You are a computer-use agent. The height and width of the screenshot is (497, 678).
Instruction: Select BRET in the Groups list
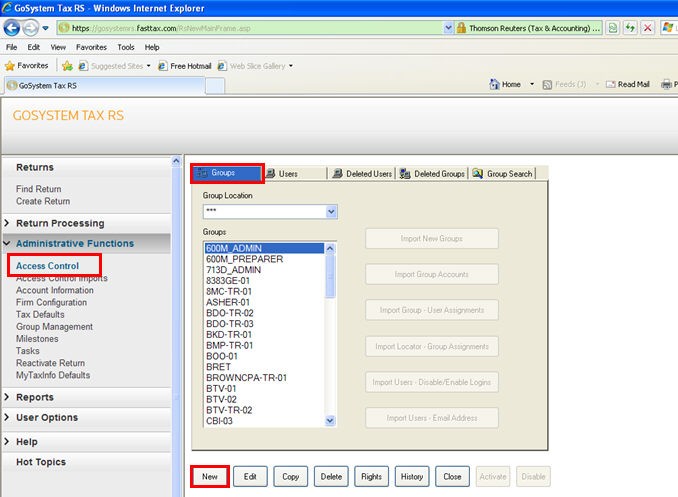218,367
